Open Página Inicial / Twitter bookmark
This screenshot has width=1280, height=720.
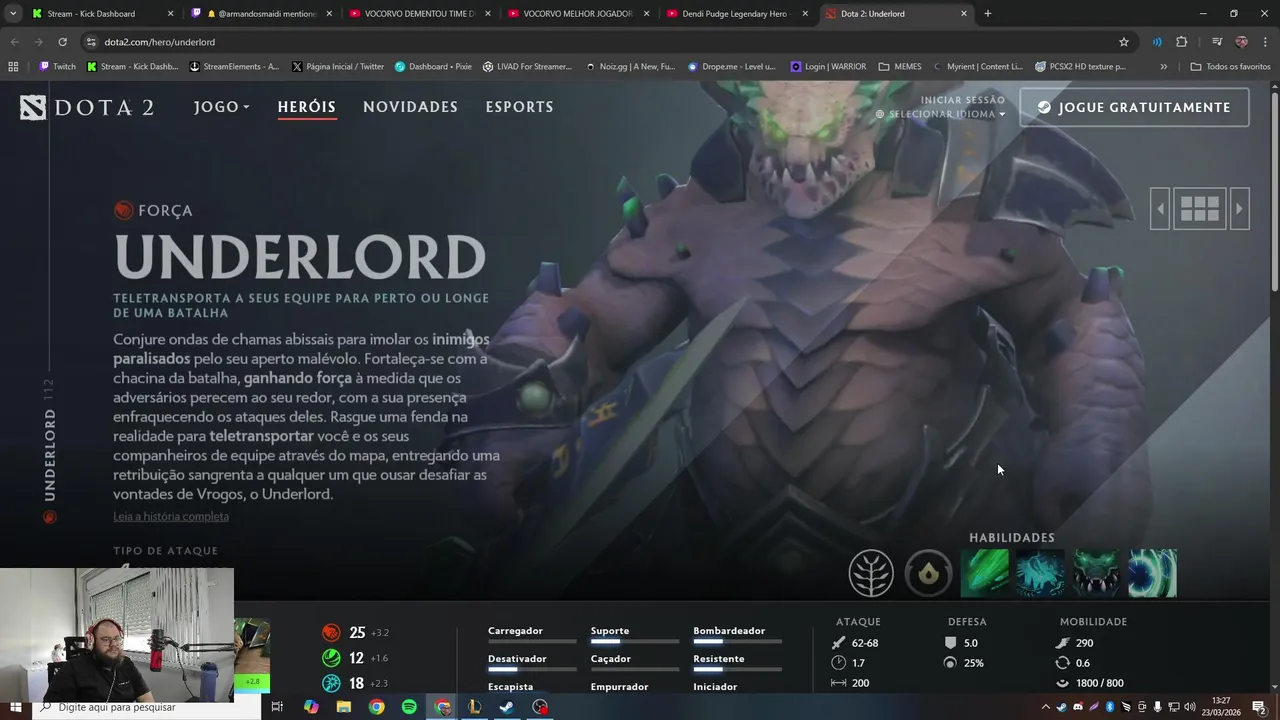click(338, 66)
